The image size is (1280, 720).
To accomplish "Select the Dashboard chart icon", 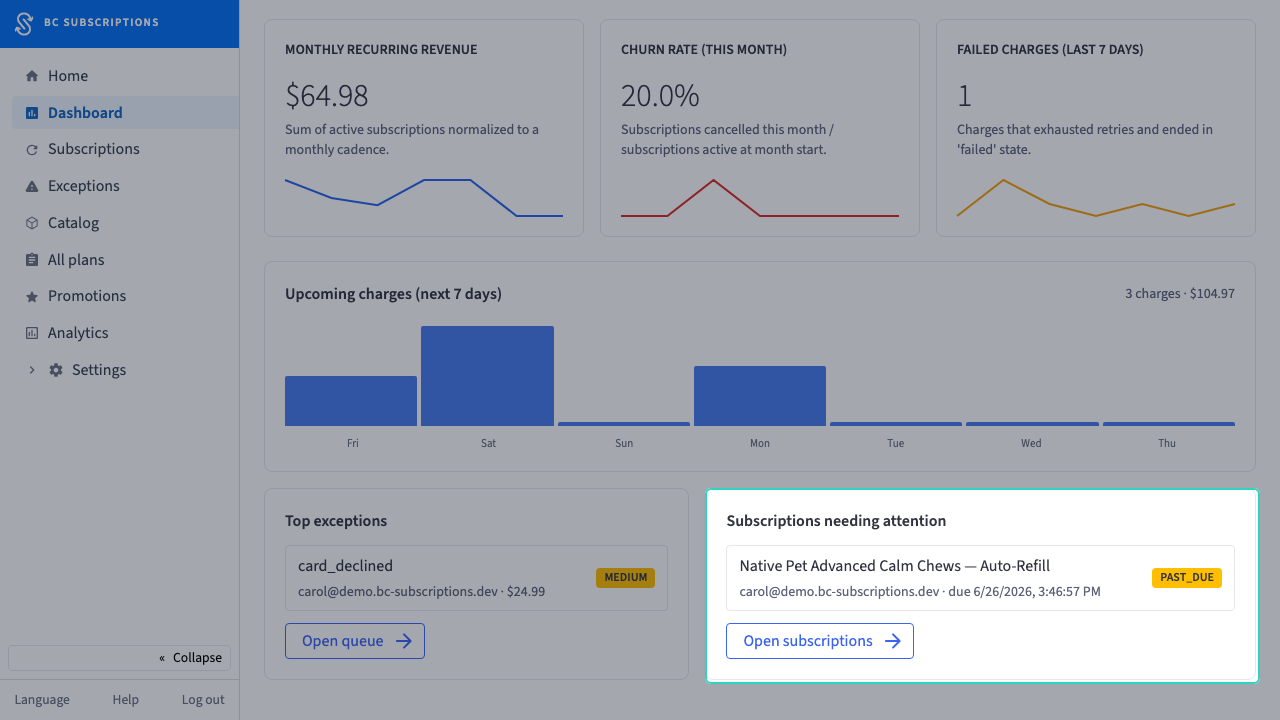I will click(32, 113).
